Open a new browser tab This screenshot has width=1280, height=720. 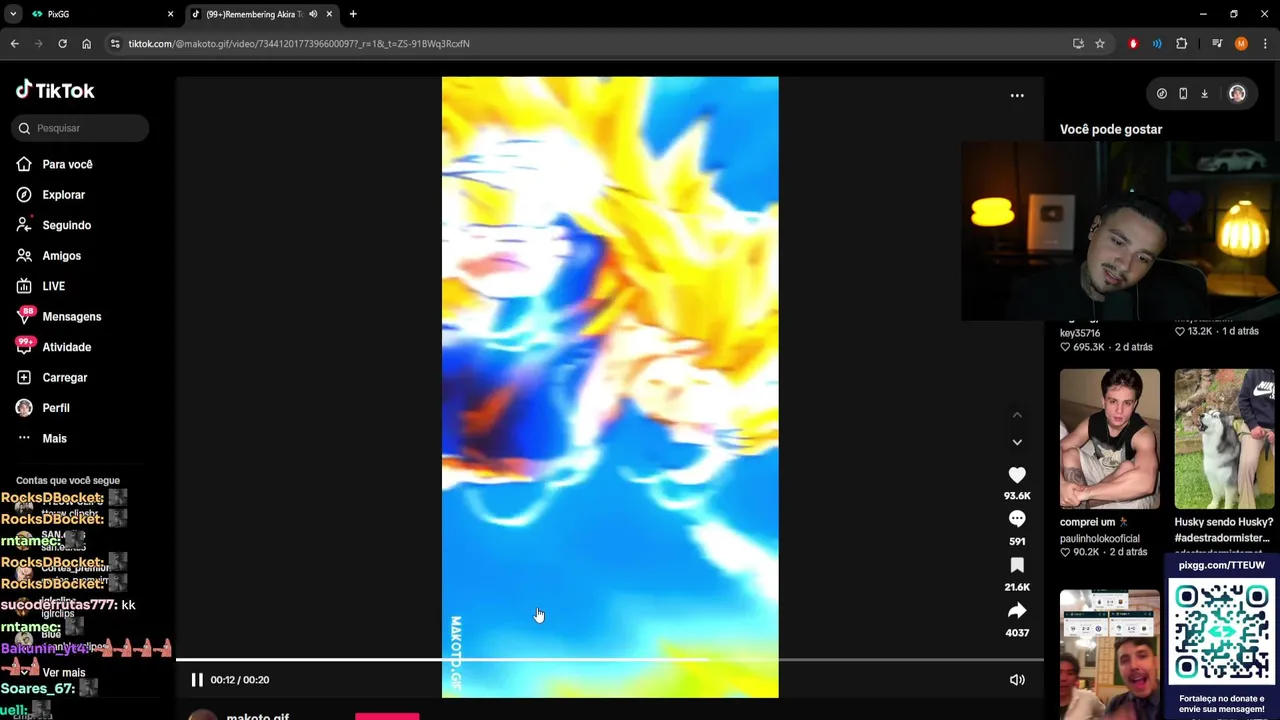[353, 14]
